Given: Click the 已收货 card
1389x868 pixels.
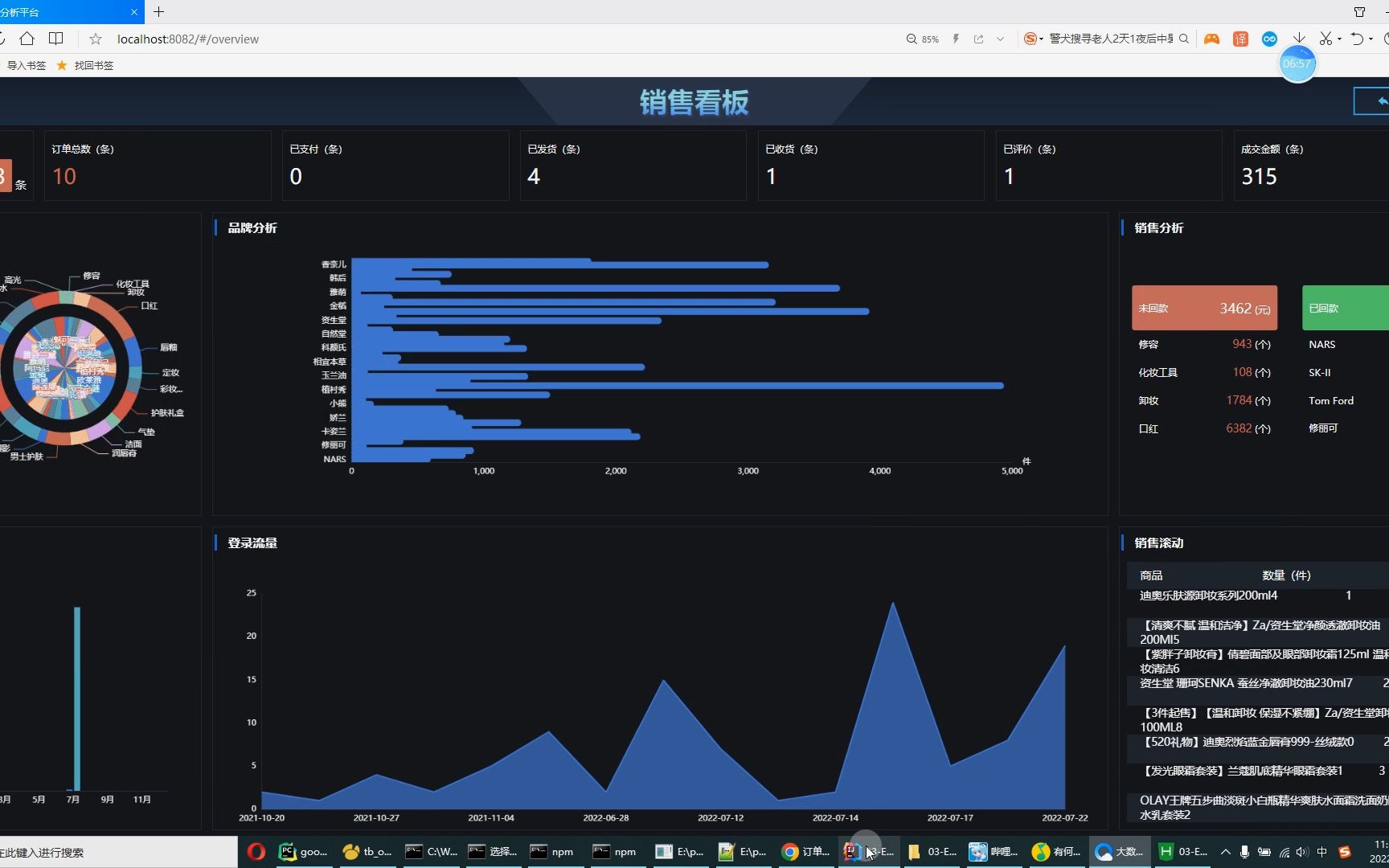Looking at the screenshot, I should pos(871,166).
